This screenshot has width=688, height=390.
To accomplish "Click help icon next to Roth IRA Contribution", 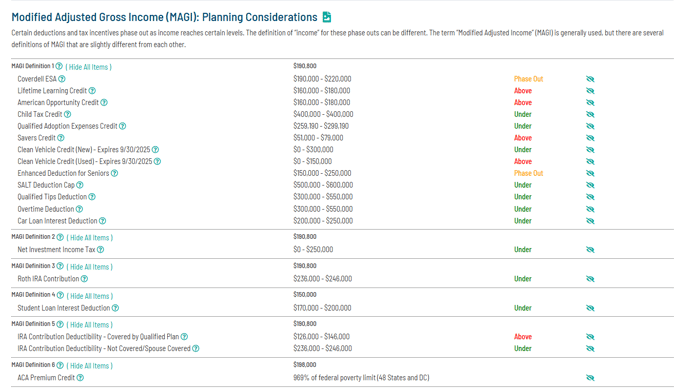I will pyautogui.click(x=84, y=279).
